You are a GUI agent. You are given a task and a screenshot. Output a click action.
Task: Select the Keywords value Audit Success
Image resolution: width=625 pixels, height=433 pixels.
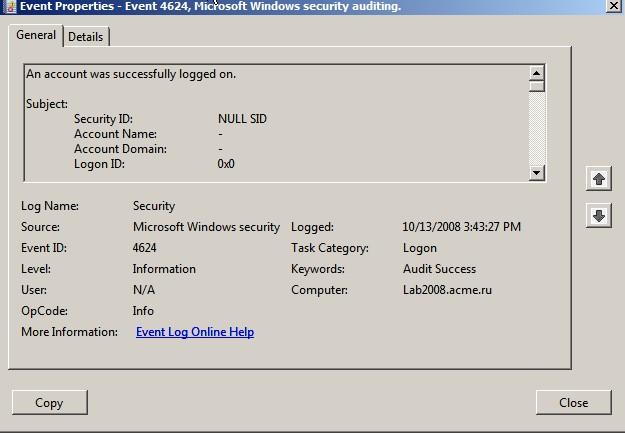click(x=439, y=269)
